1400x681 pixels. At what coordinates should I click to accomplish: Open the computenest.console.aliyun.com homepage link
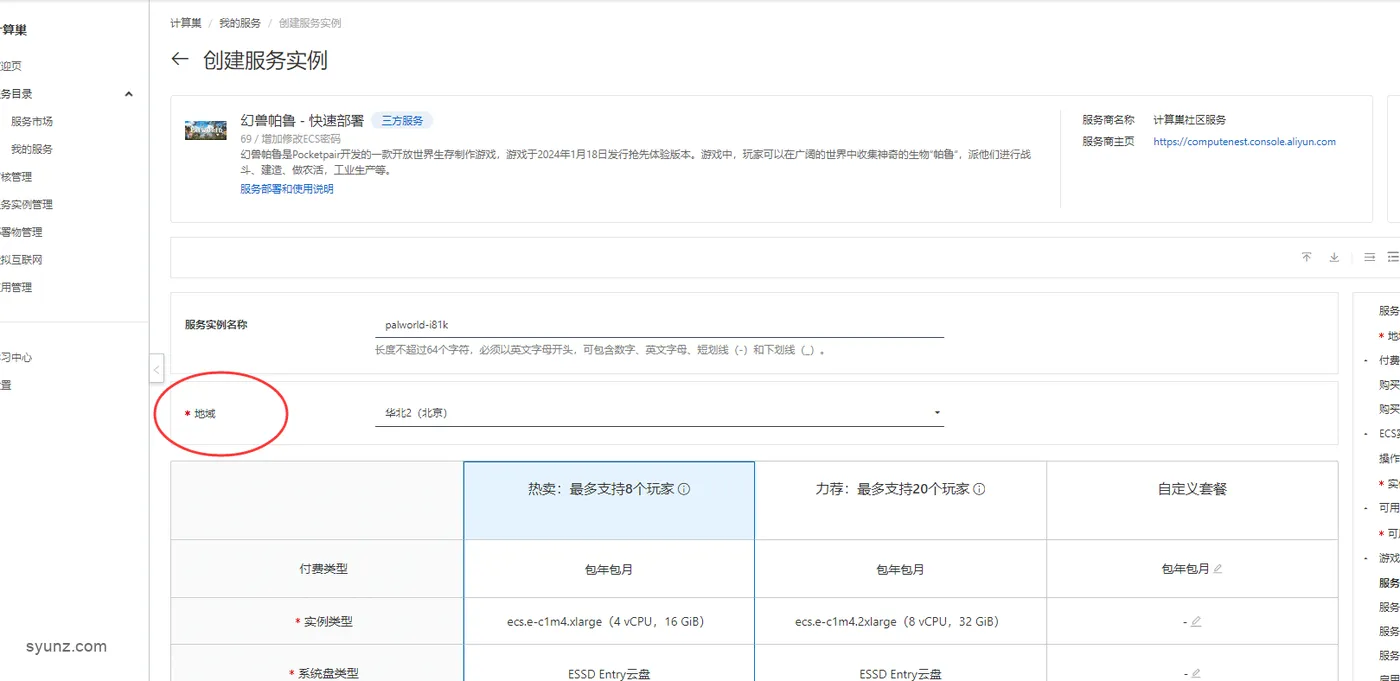pyautogui.click(x=1244, y=142)
